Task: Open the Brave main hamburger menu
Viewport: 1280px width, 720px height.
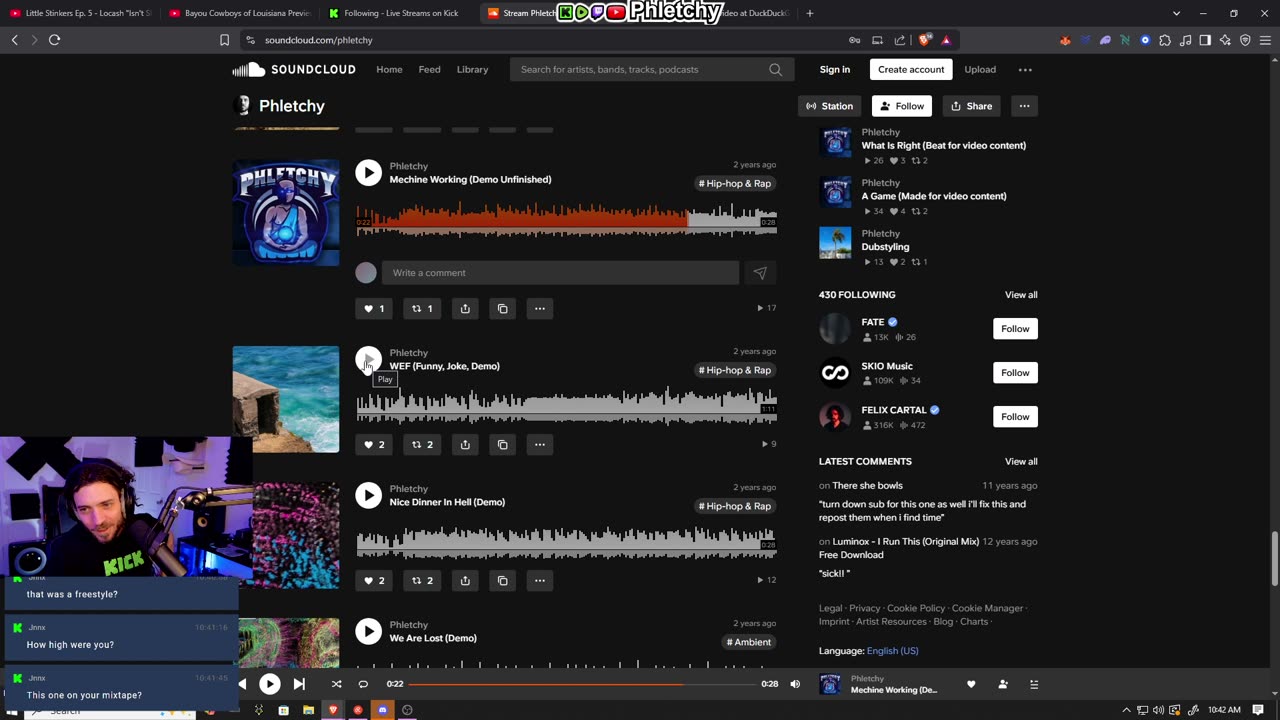Action: tap(1265, 40)
